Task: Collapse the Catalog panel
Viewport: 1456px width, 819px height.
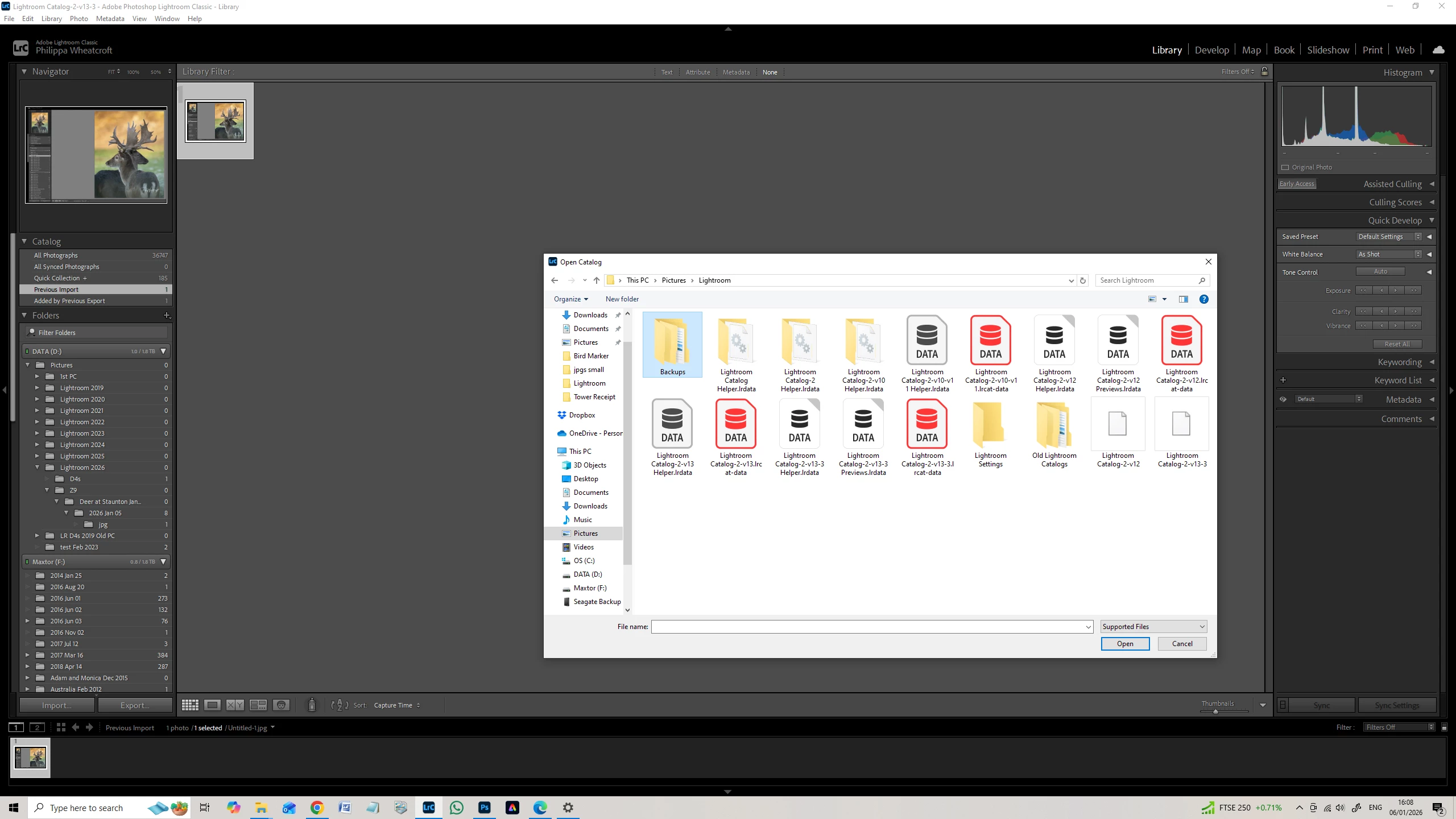Action: click(24, 242)
